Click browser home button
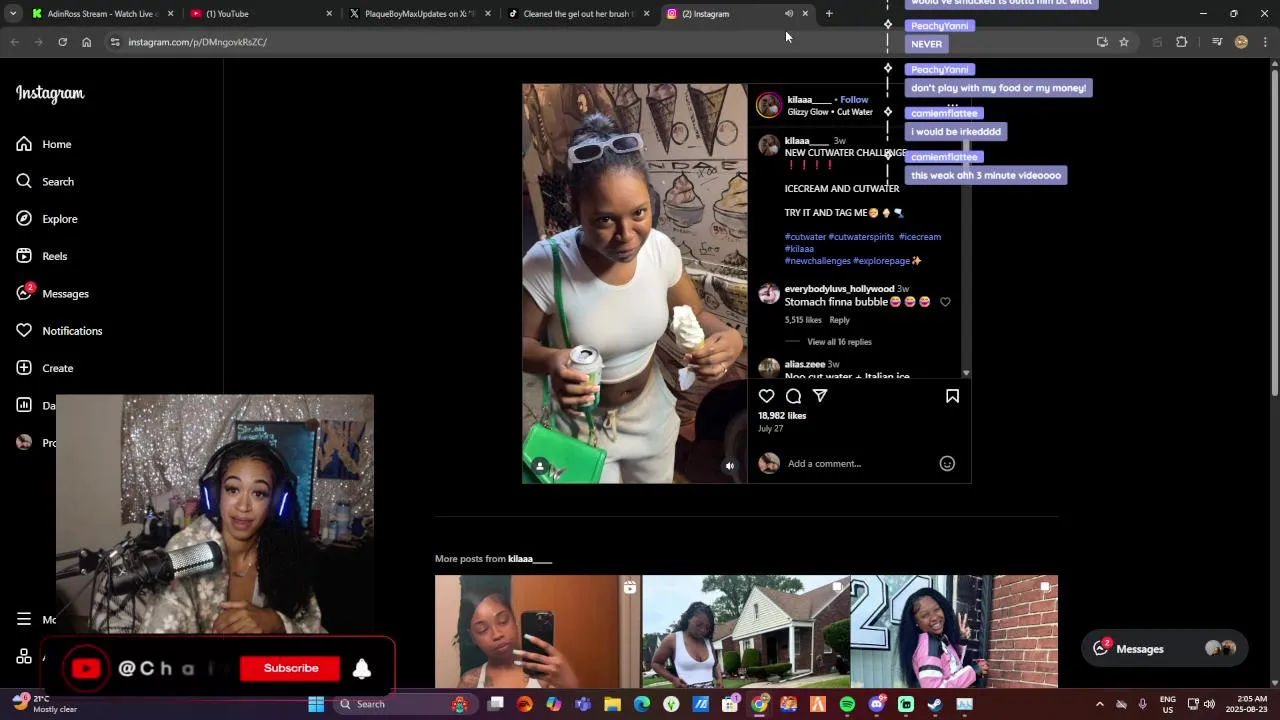The image size is (1280, 720). coord(86,42)
